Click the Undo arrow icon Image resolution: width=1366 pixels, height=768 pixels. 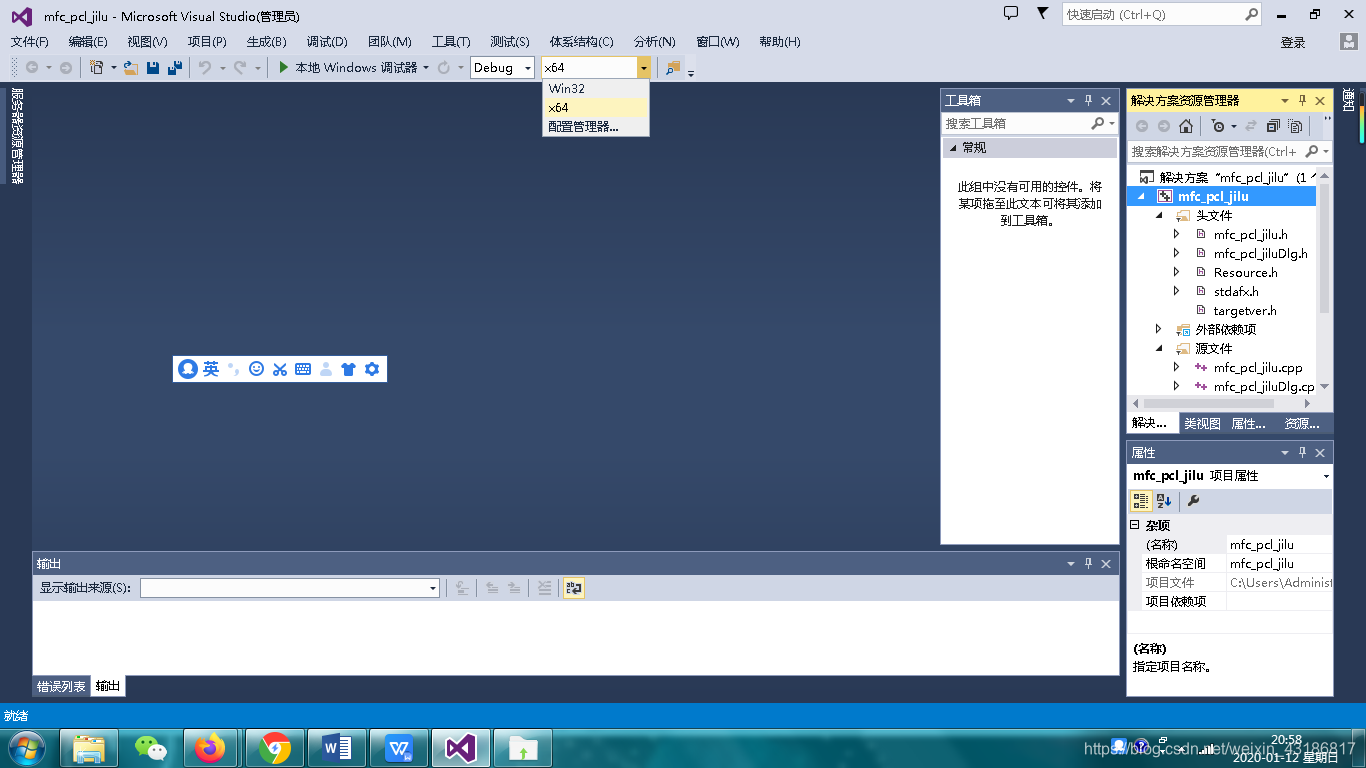205,67
